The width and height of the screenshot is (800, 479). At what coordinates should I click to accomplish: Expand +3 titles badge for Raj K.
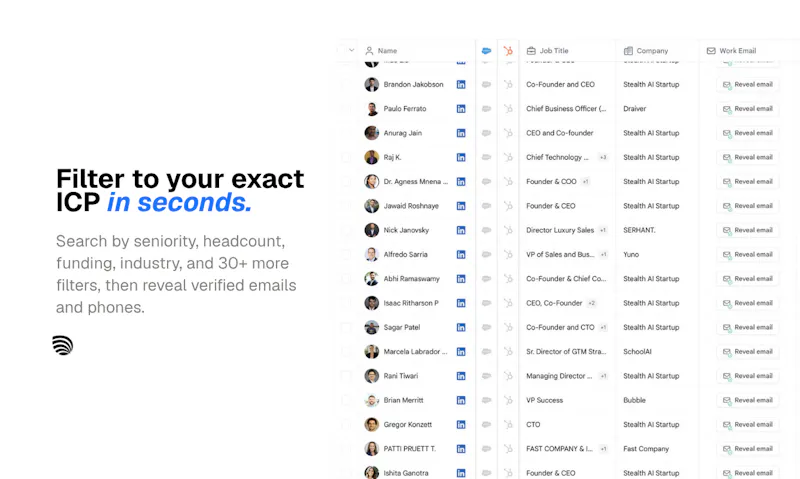tap(603, 157)
